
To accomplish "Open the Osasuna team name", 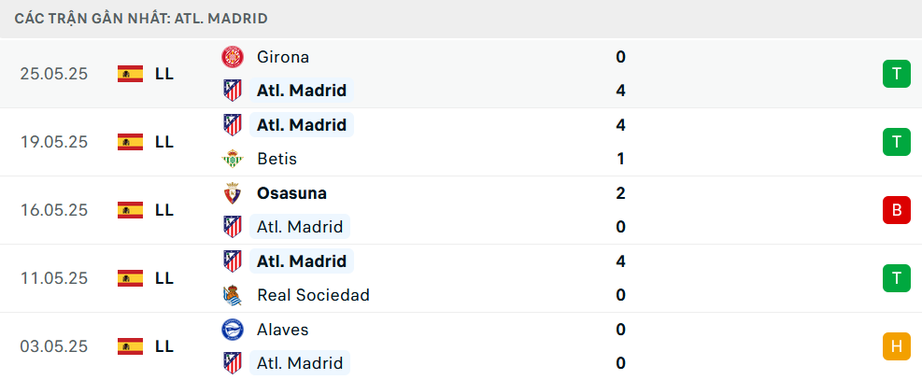I will tap(292, 193).
